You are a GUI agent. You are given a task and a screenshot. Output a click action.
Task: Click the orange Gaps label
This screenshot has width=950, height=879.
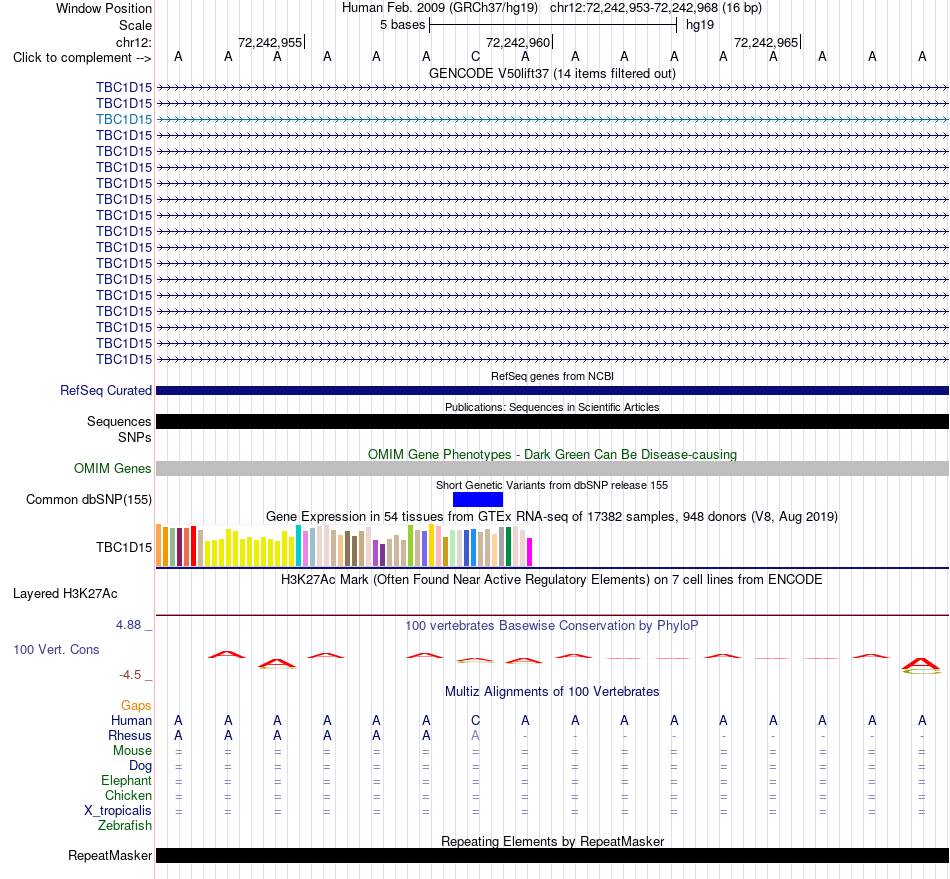pyautogui.click(x=136, y=705)
